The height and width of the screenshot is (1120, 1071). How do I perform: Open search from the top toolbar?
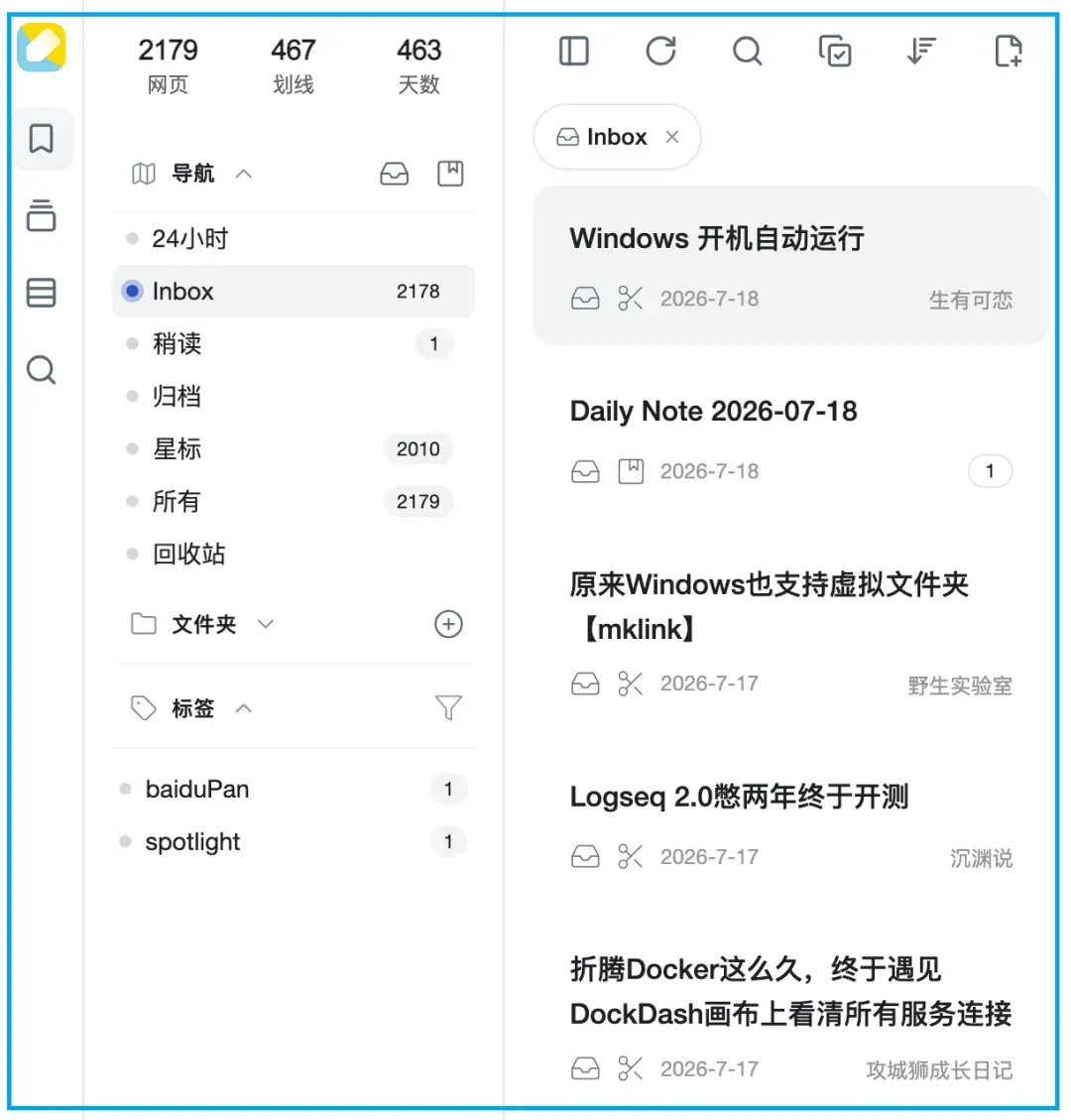(748, 52)
